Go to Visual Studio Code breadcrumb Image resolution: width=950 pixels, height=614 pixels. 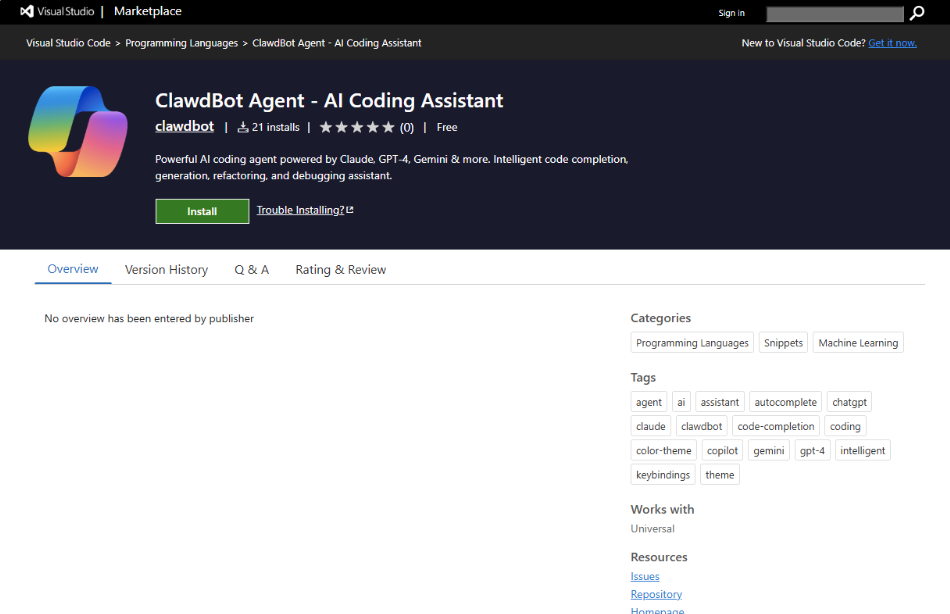click(68, 43)
